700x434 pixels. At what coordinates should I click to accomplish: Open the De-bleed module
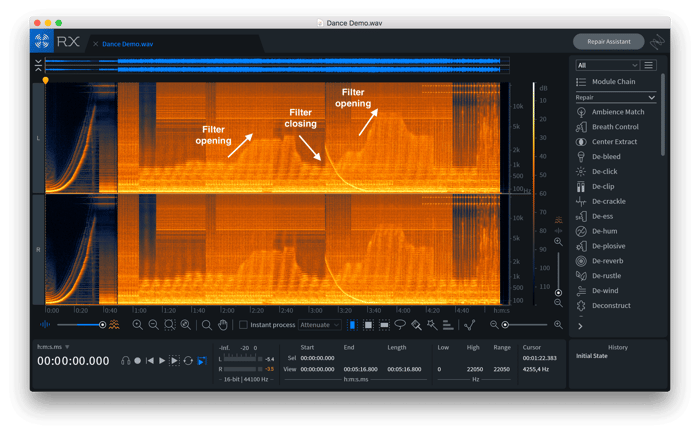pyautogui.click(x=598, y=157)
